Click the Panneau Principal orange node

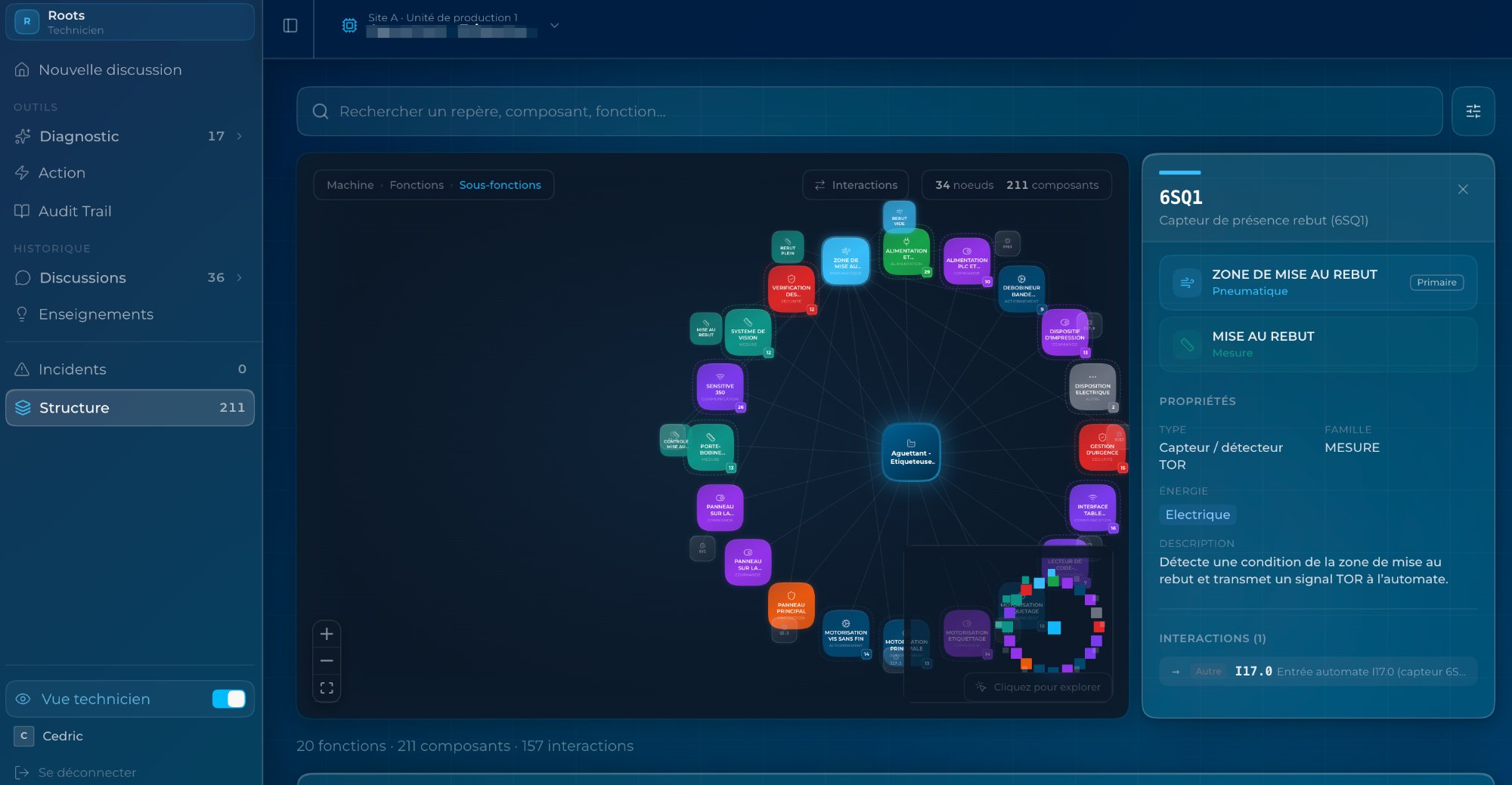[791, 604]
